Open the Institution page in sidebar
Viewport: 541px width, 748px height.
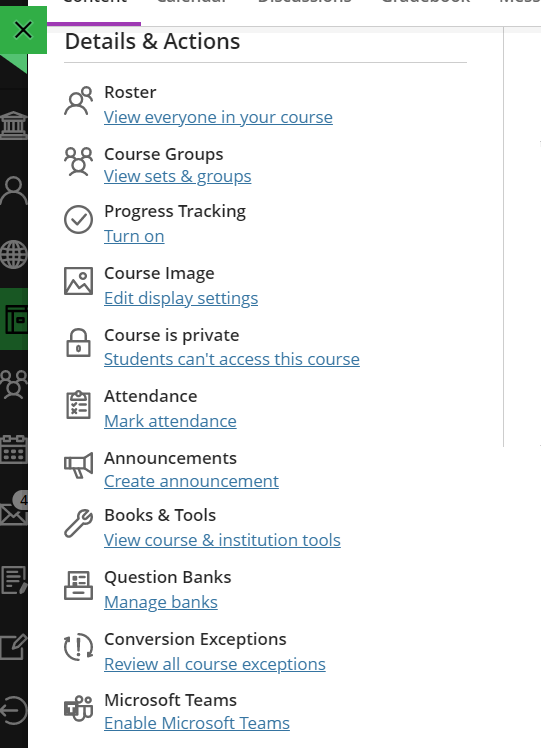[14, 125]
